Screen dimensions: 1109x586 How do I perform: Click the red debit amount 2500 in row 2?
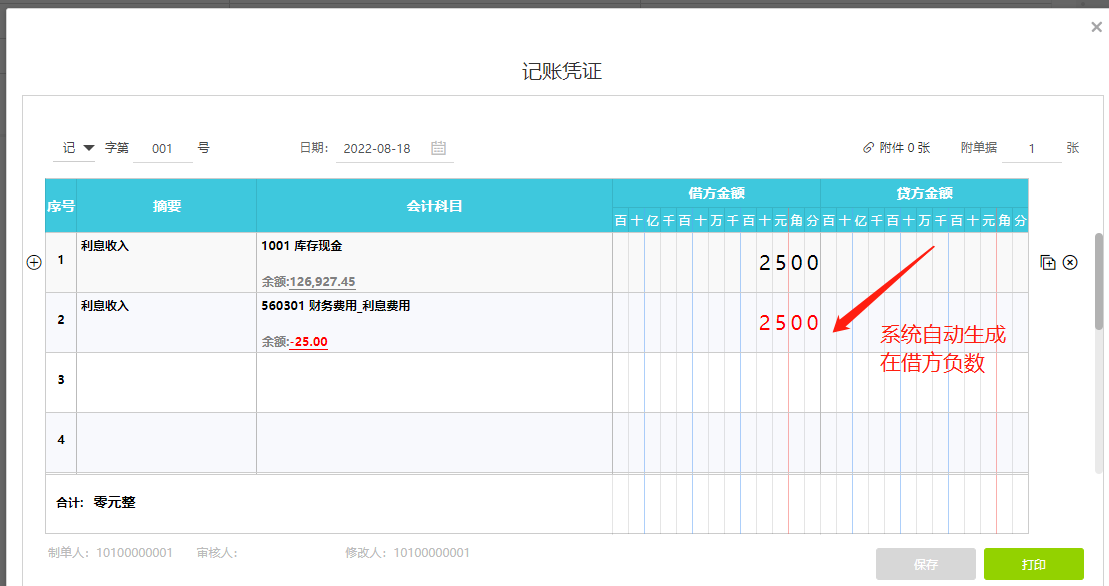788,323
